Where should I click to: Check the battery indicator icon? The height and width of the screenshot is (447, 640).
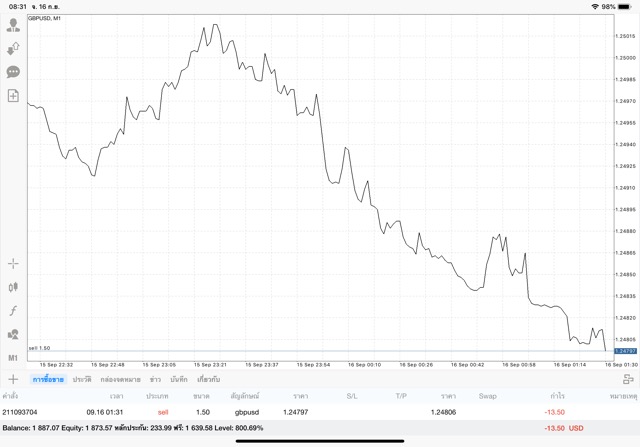pos(624,7)
